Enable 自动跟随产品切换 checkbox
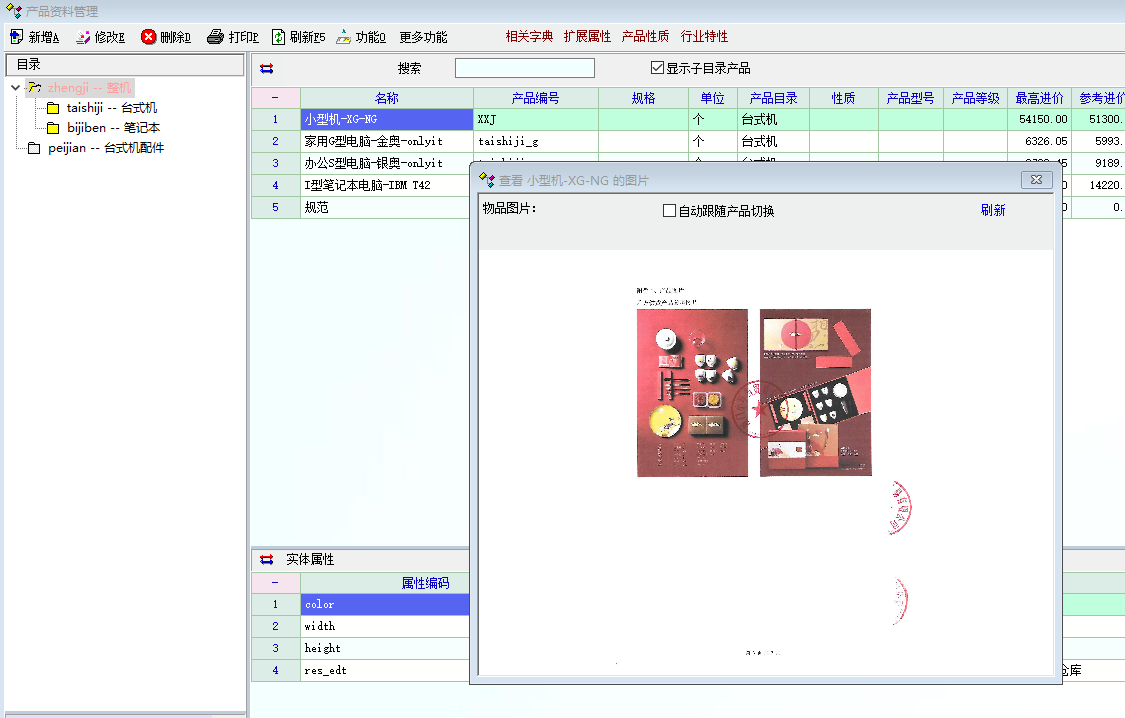The width and height of the screenshot is (1125, 718). 670,211
